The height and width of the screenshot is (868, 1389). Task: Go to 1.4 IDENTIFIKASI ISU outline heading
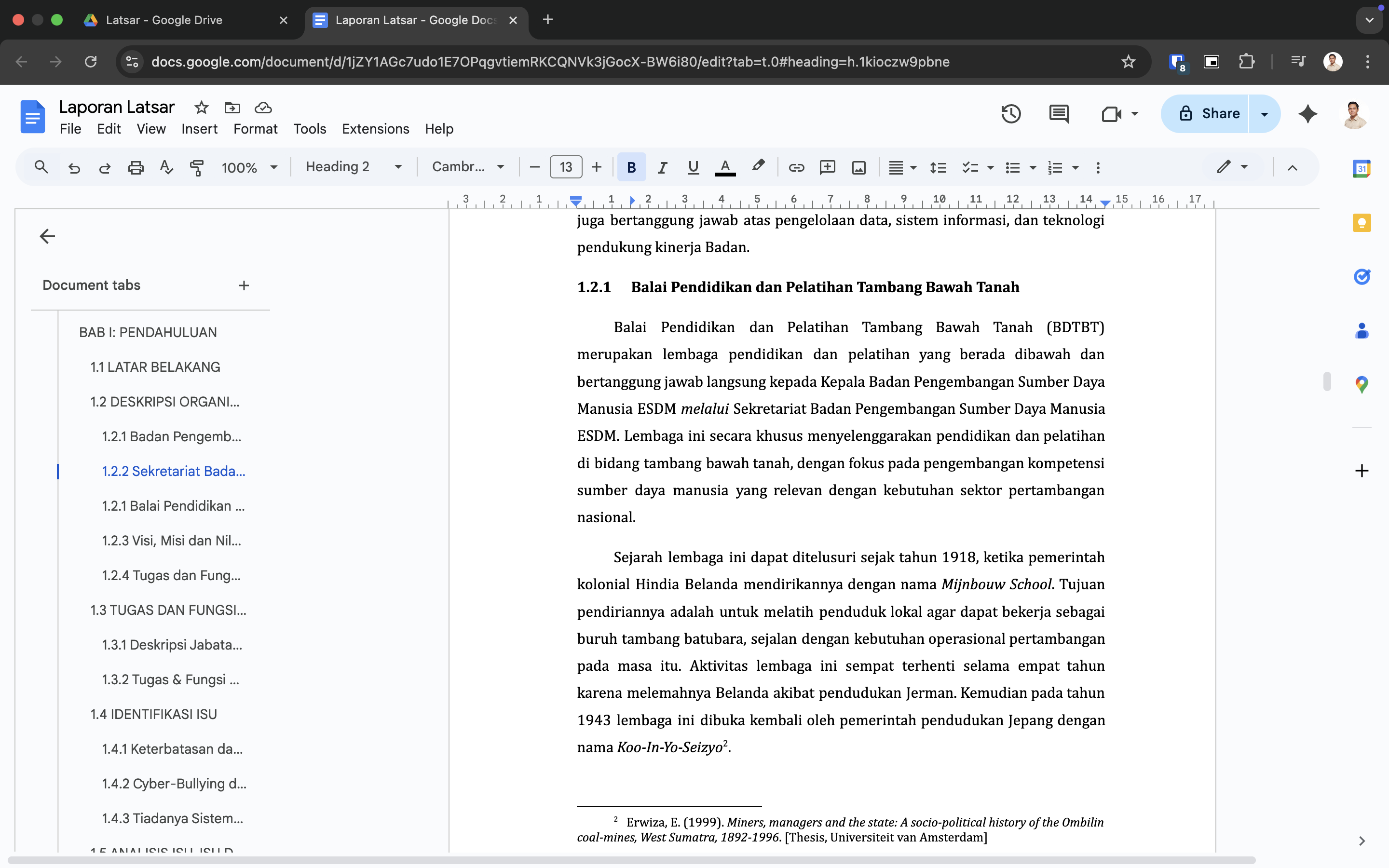(x=153, y=714)
